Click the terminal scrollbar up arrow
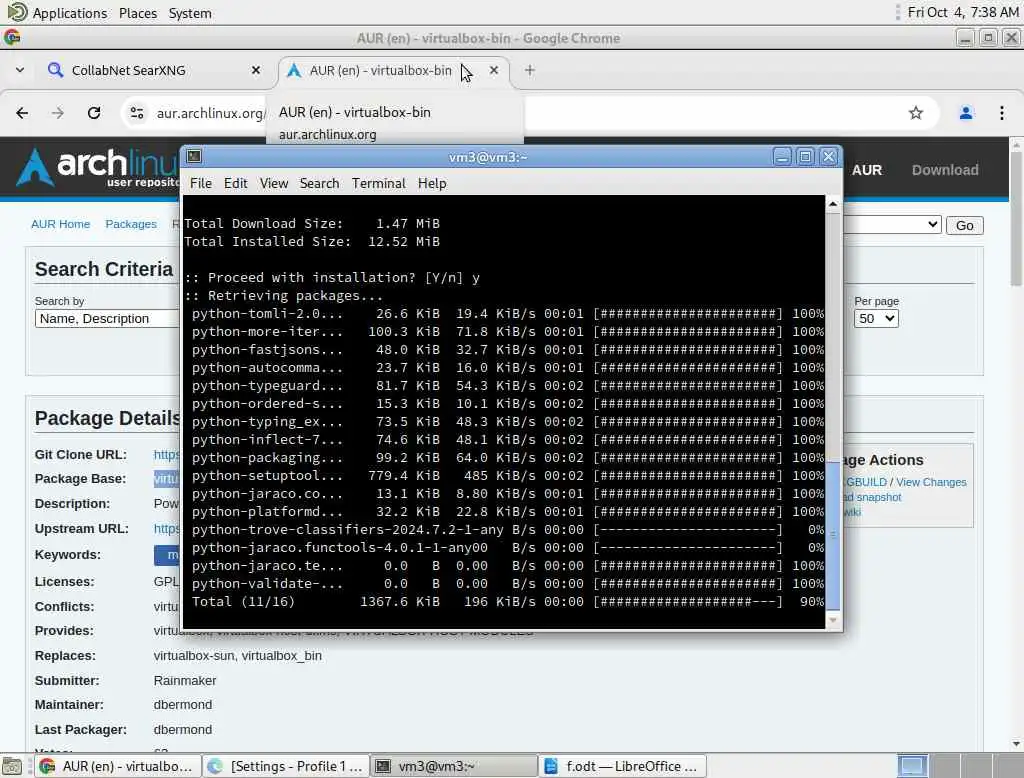 [833, 204]
